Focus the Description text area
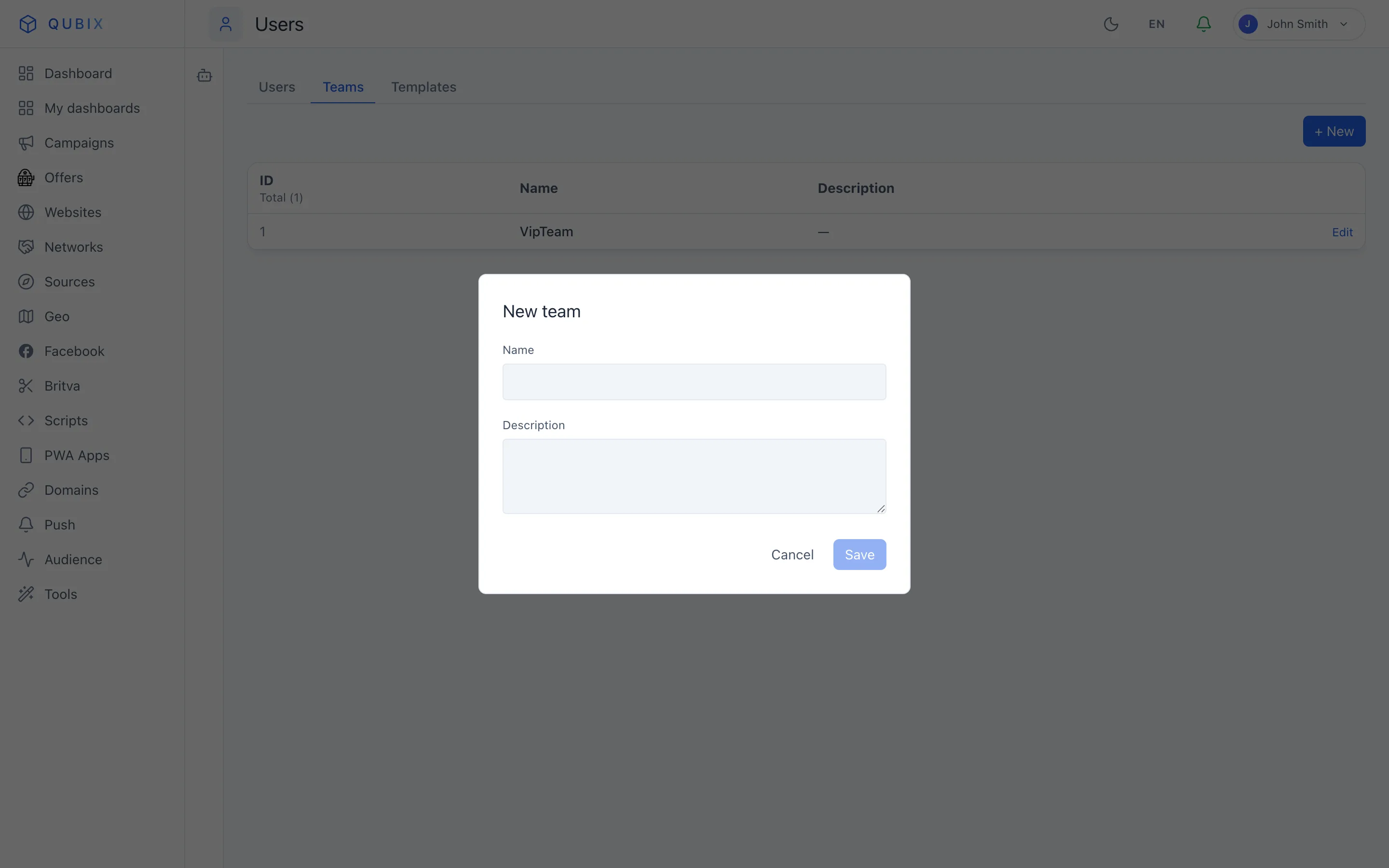 (694, 476)
